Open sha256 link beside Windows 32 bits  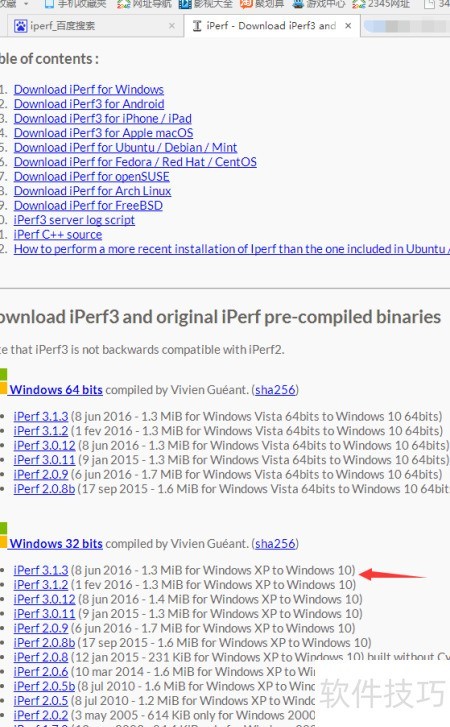pyautogui.click(x=275, y=543)
